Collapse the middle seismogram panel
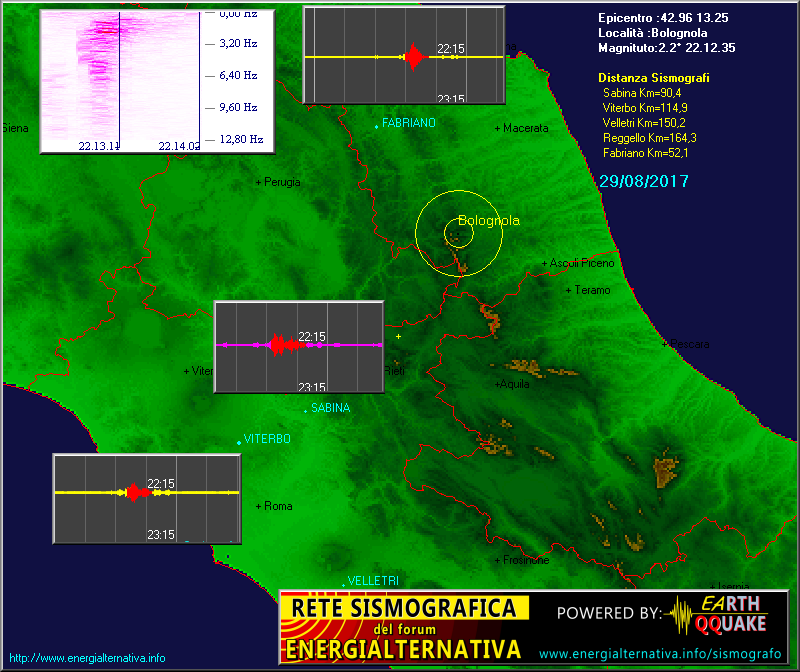The image size is (800, 672). pyautogui.click(x=297, y=345)
